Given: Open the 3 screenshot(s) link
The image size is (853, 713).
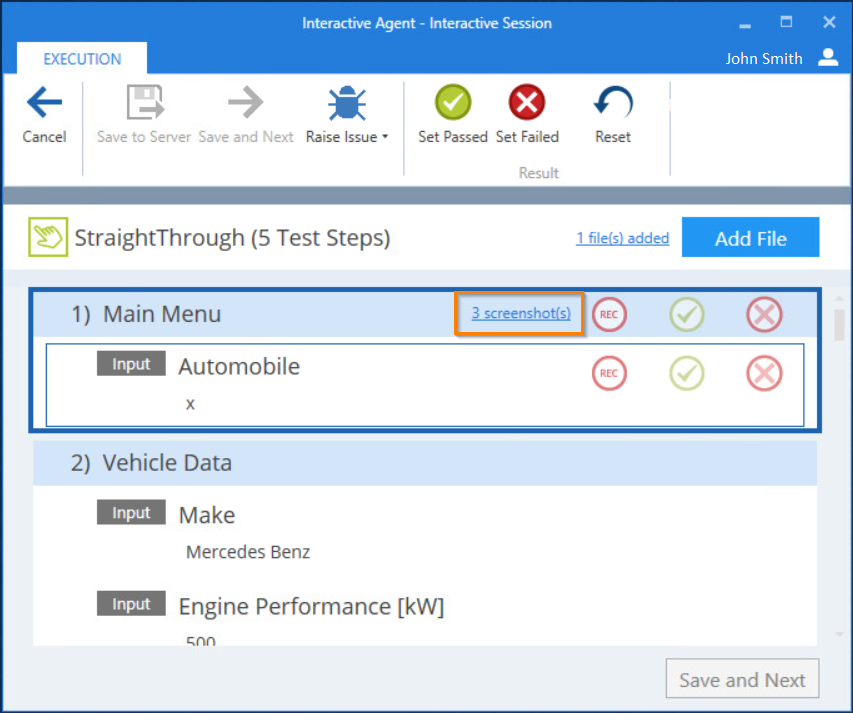Looking at the screenshot, I should point(521,313).
